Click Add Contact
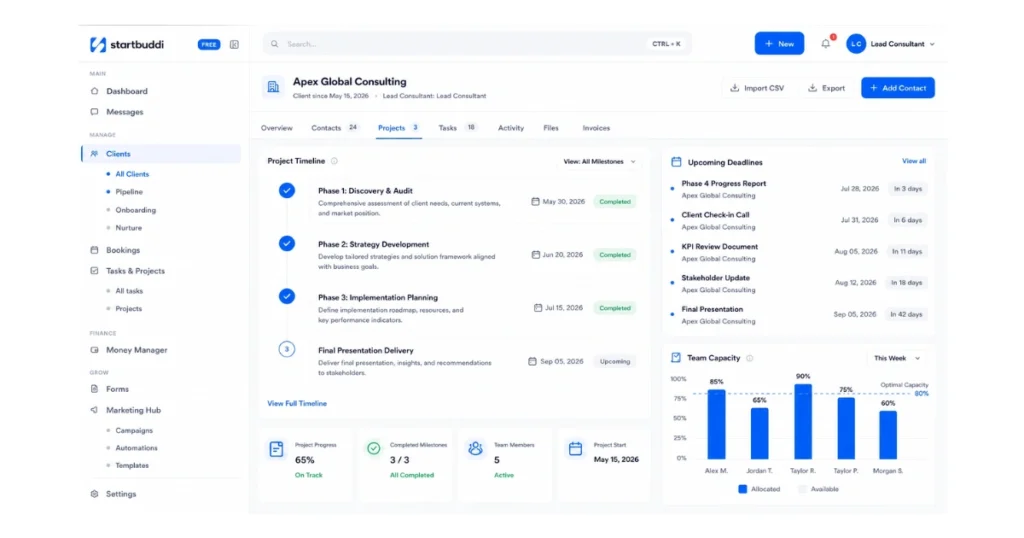Screen dimensions: 1024x538 pos(897,88)
